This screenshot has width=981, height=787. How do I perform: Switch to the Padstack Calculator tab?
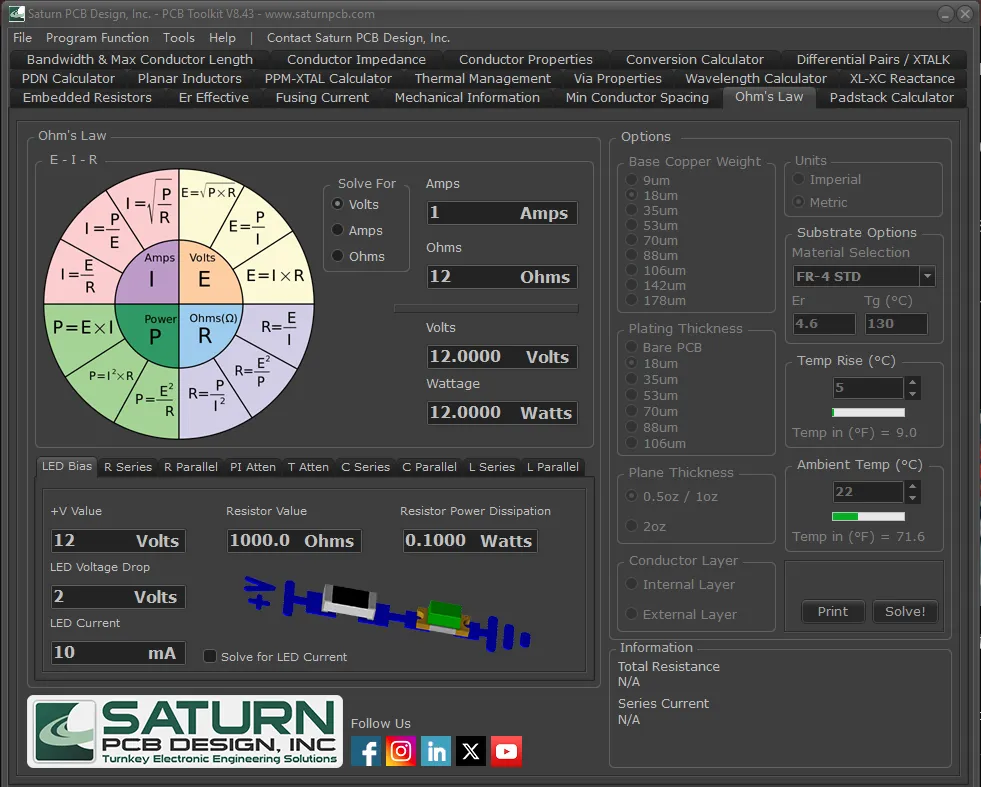pos(892,98)
